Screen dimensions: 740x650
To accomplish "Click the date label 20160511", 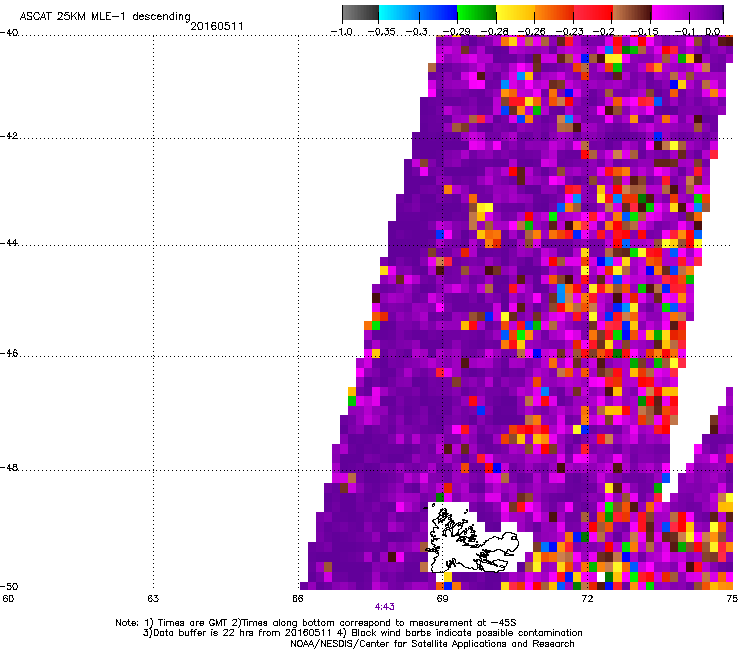I will click(x=217, y=26).
